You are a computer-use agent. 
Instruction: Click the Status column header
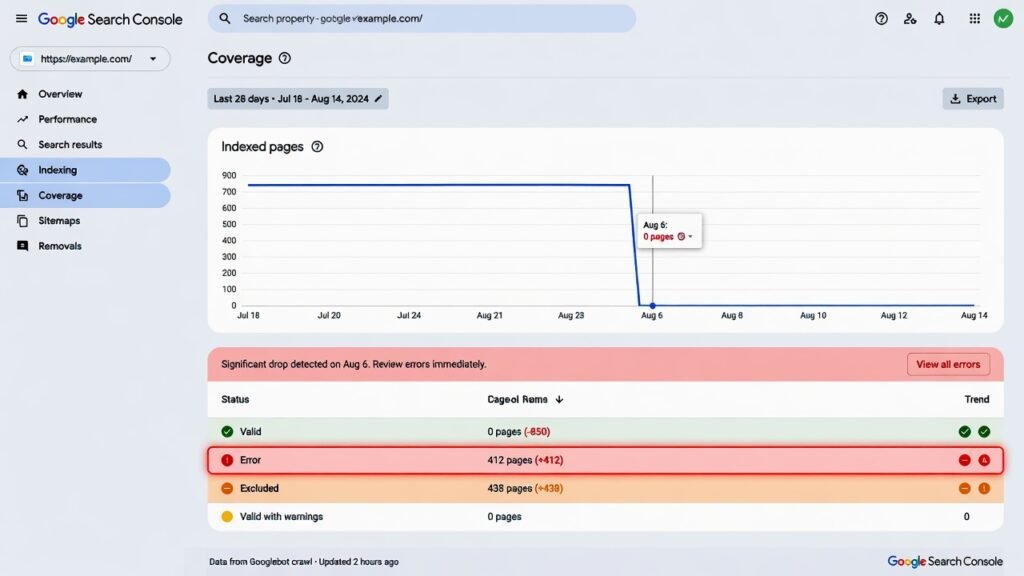coord(235,400)
